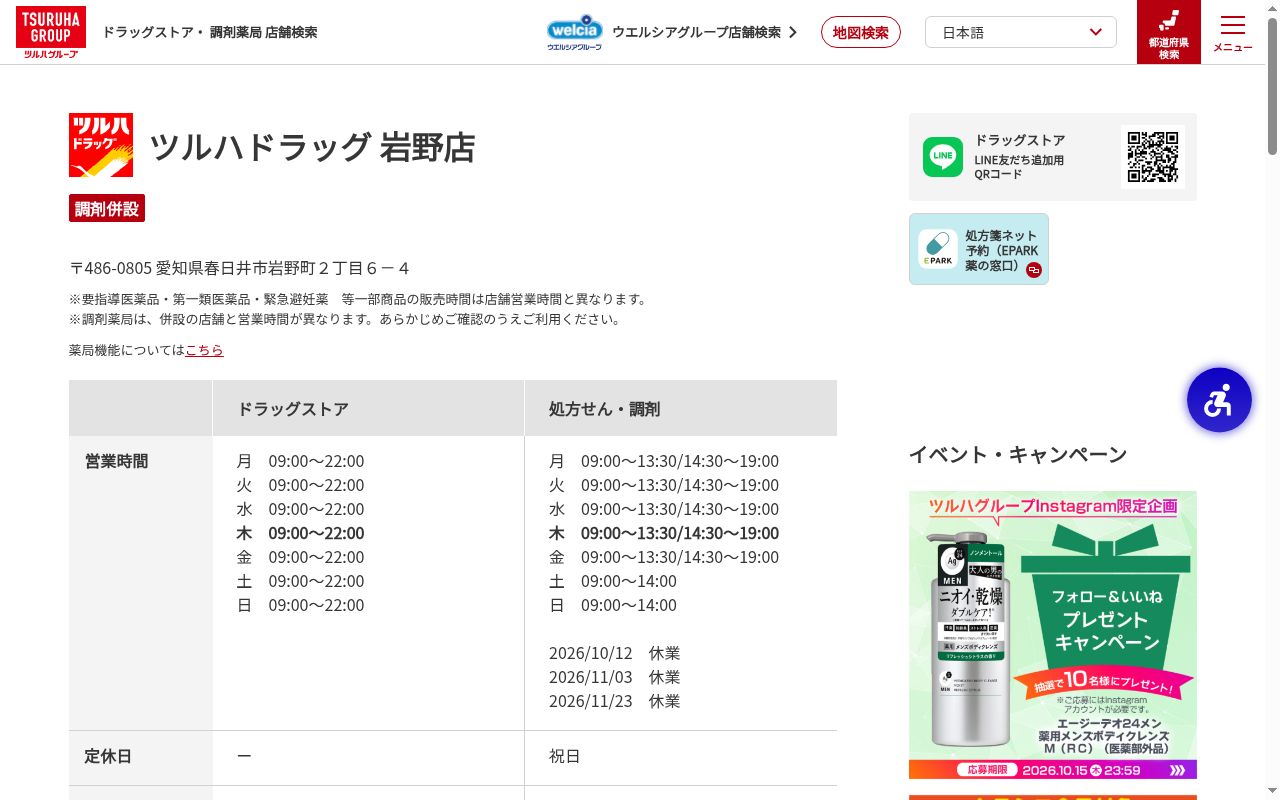Select the 2026/10/12 休業 entry
The image size is (1280, 800).
tap(614, 653)
